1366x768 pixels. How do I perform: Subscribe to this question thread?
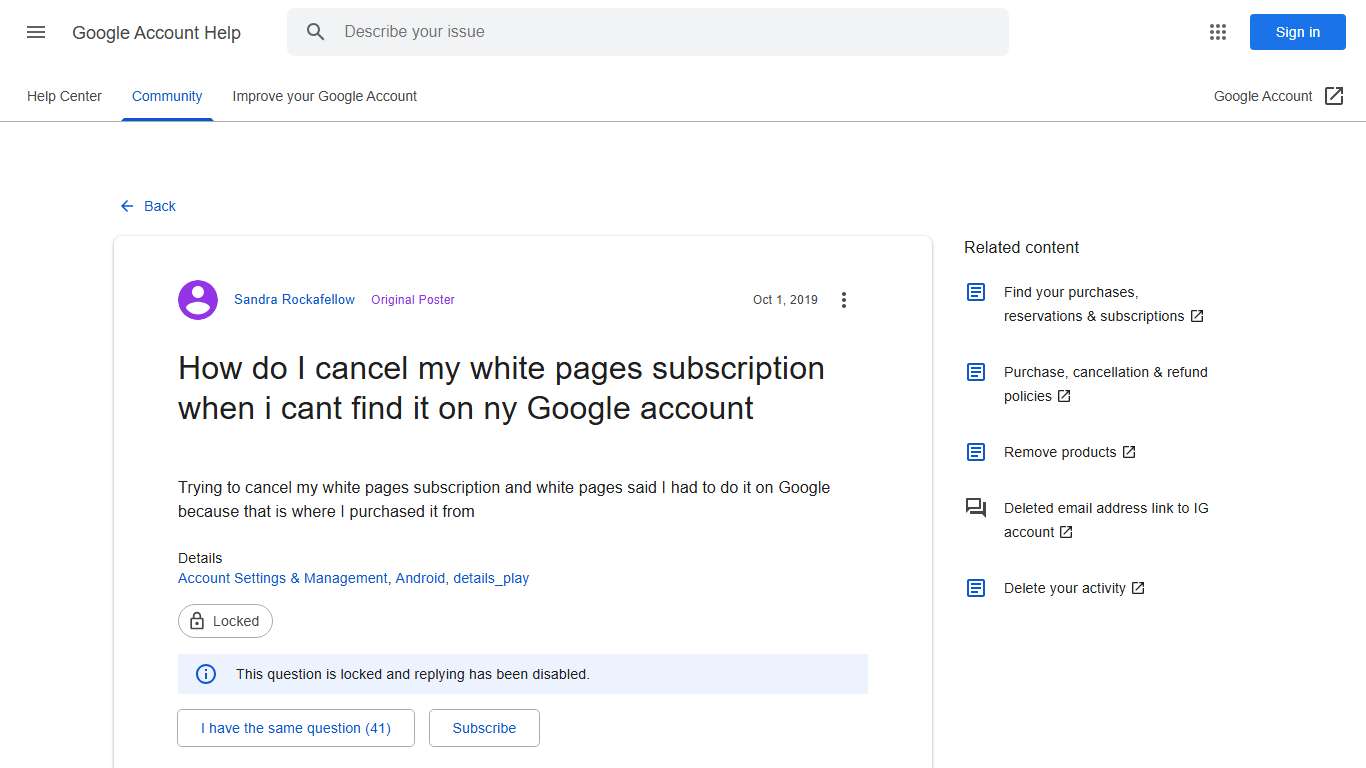(484, 728)
